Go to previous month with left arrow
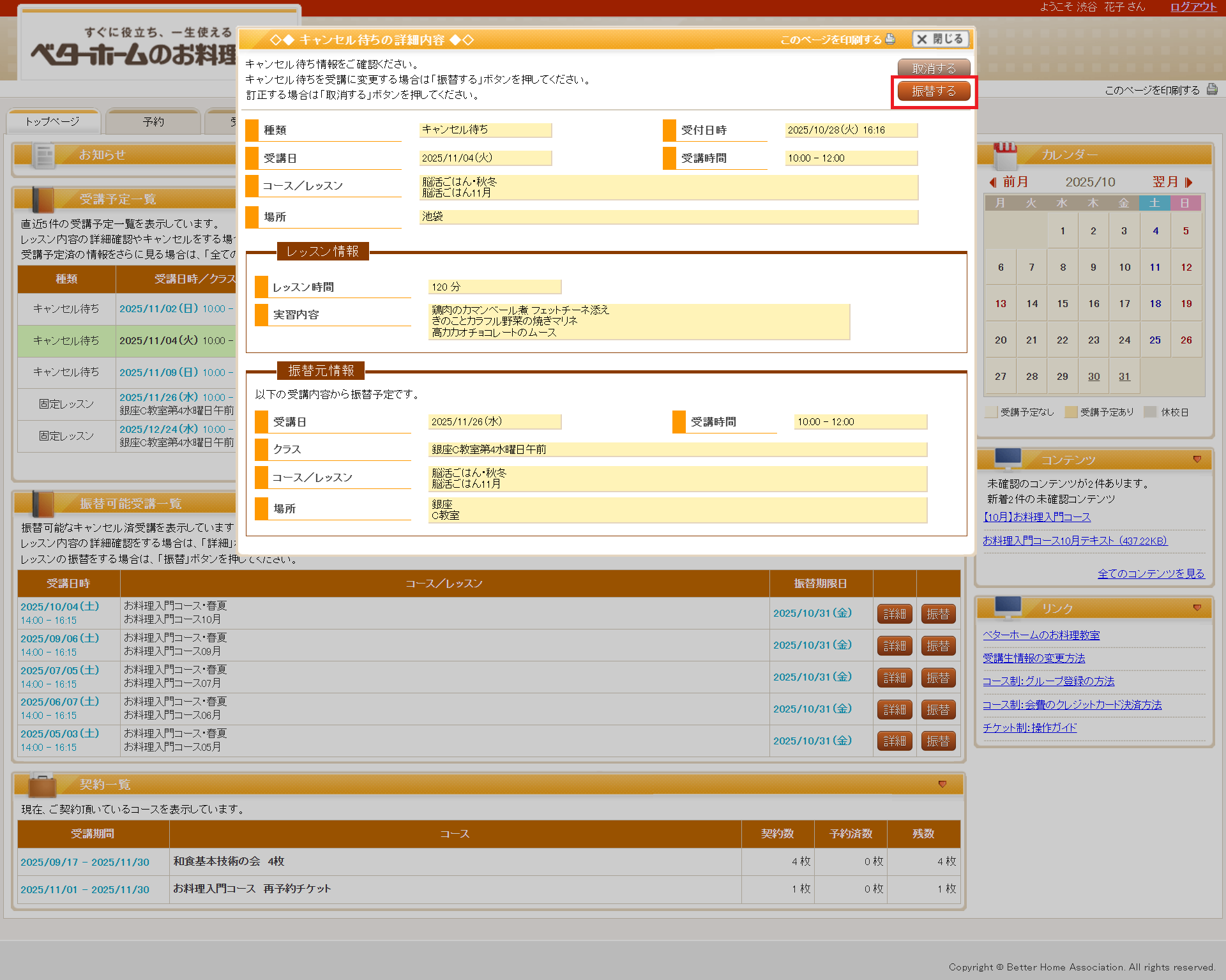The height and width of the screenshot is (980, 1226). pyautogui.click(x=993, y=183)
